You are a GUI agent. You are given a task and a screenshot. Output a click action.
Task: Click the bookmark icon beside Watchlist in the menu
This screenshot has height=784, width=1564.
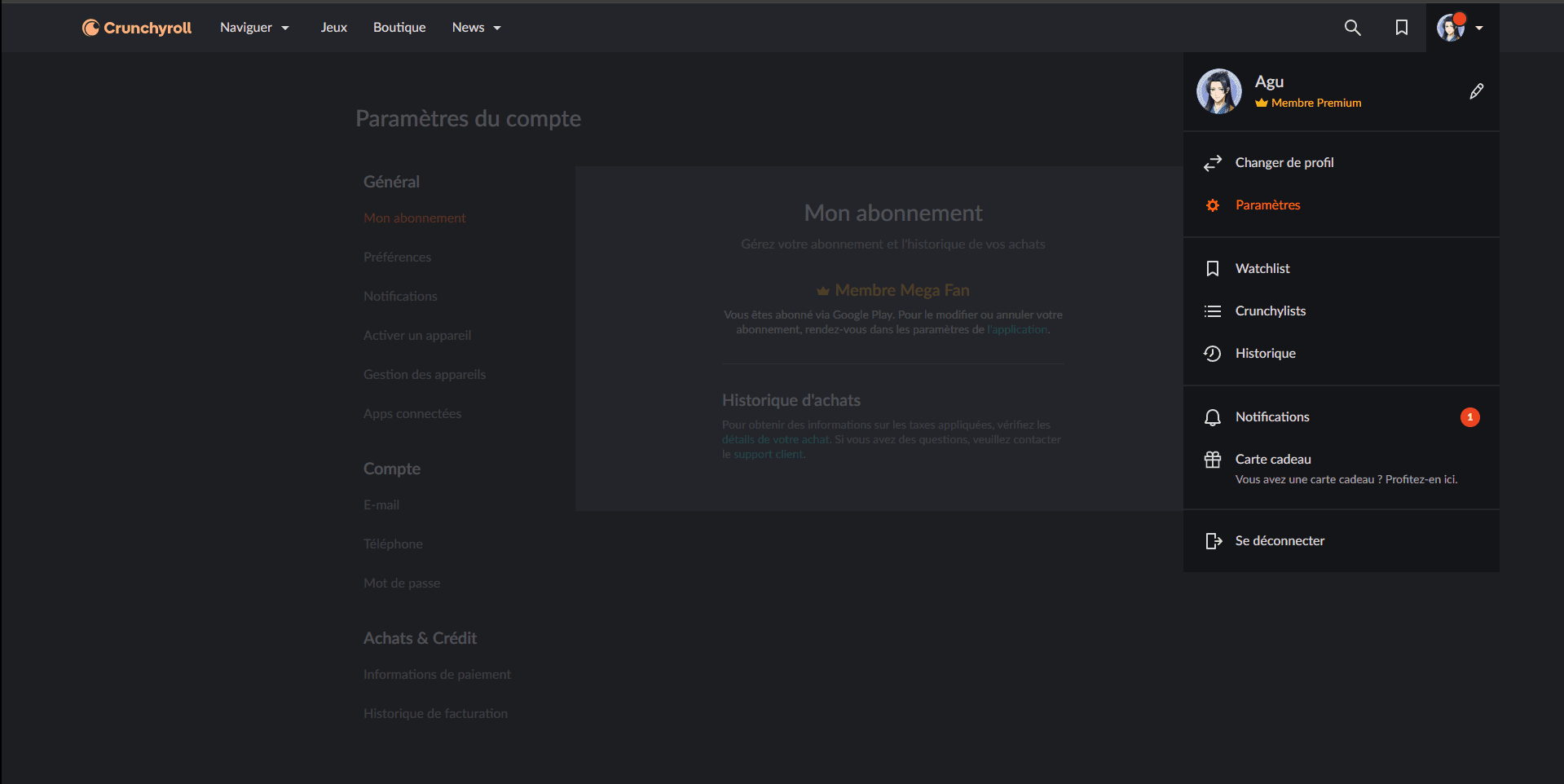click(x=1213, y=269)
